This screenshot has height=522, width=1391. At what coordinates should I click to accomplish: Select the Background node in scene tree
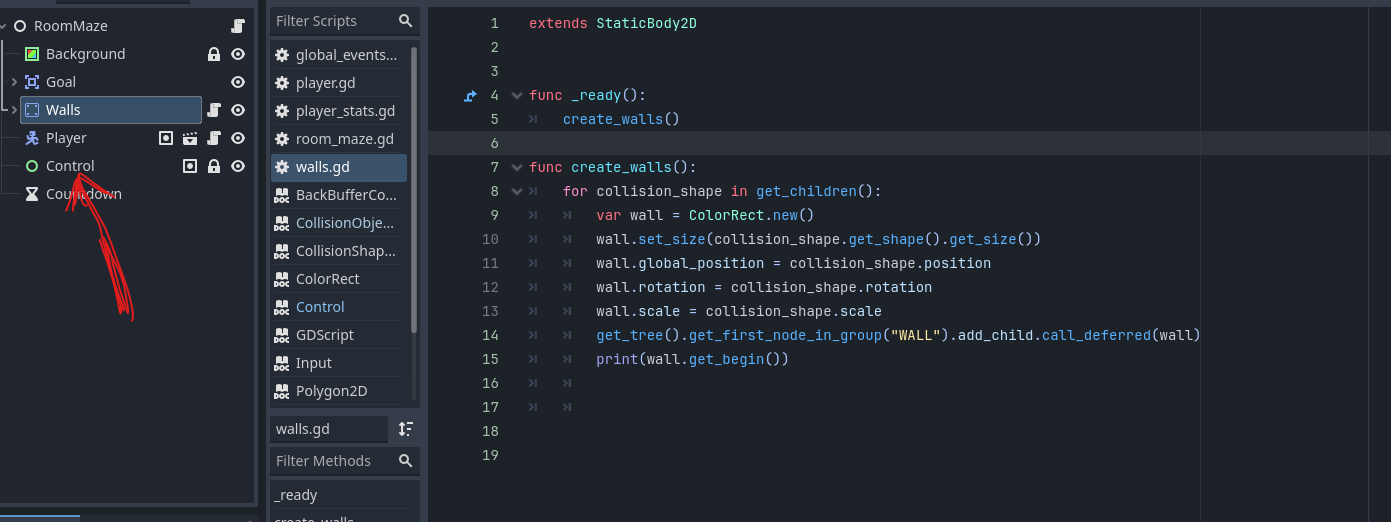(x=85, y=54)
